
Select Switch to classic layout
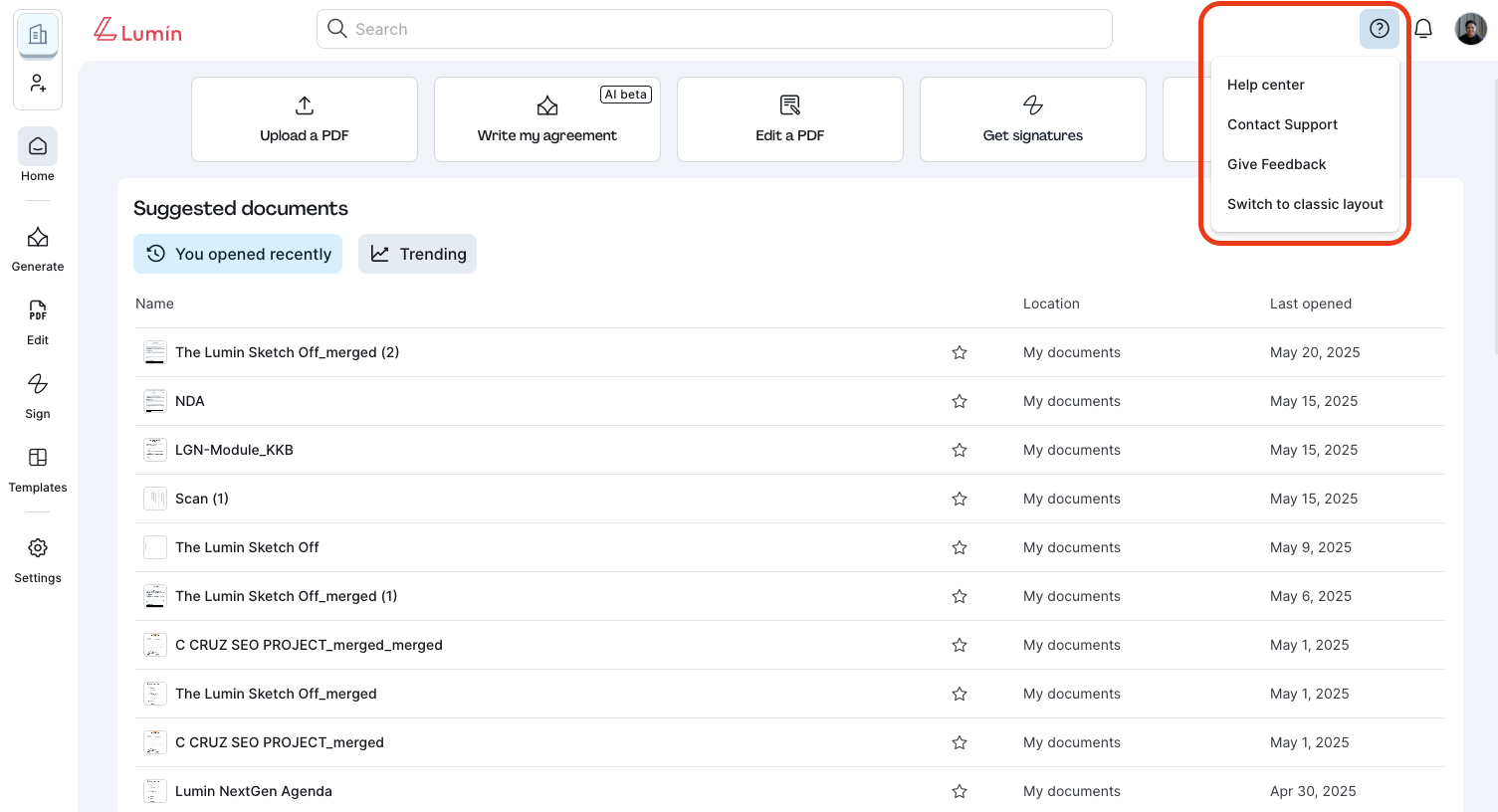(x=1305, y=204)
